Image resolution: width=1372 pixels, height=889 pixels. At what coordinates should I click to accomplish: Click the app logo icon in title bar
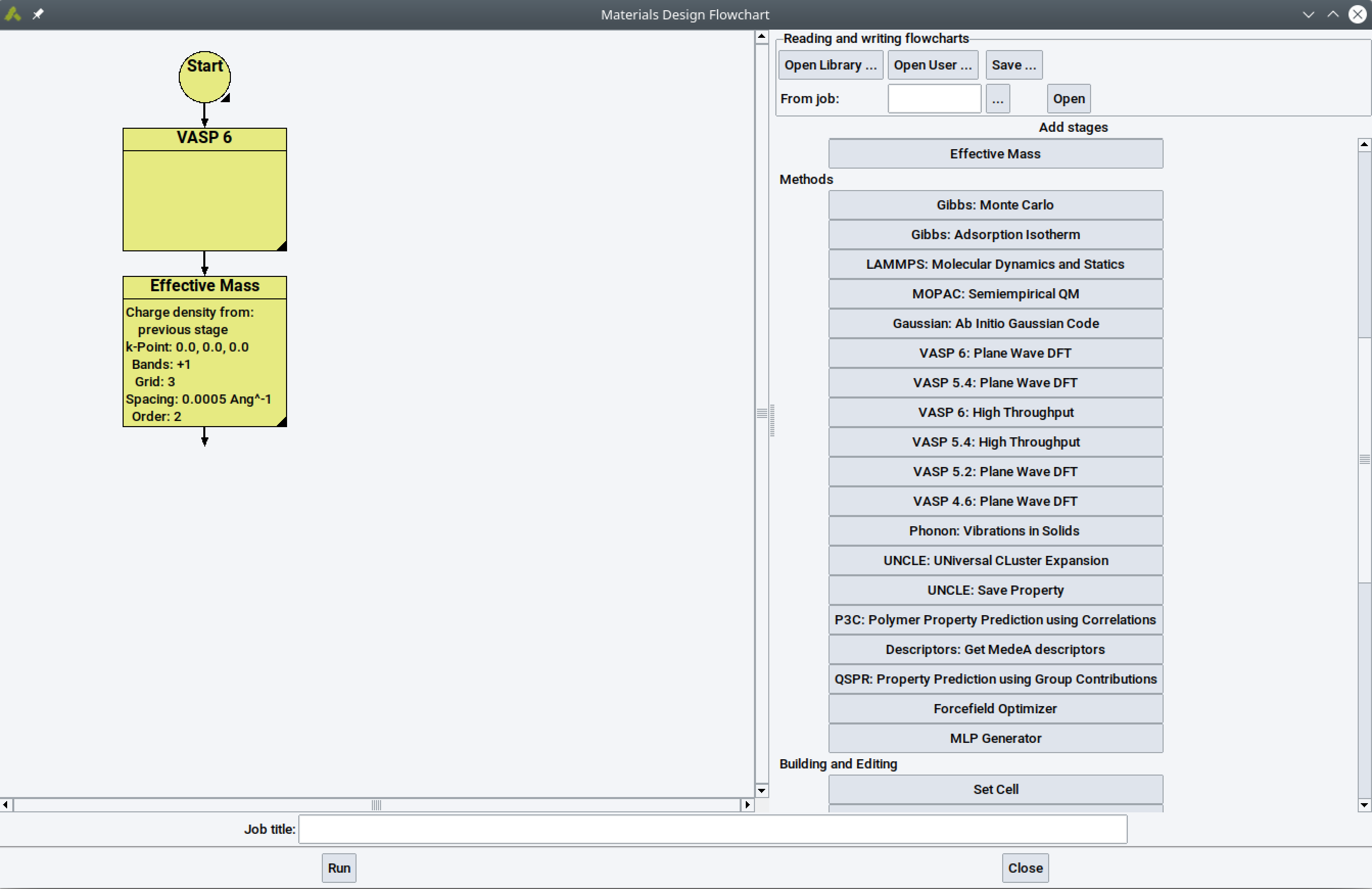point(13,14)
